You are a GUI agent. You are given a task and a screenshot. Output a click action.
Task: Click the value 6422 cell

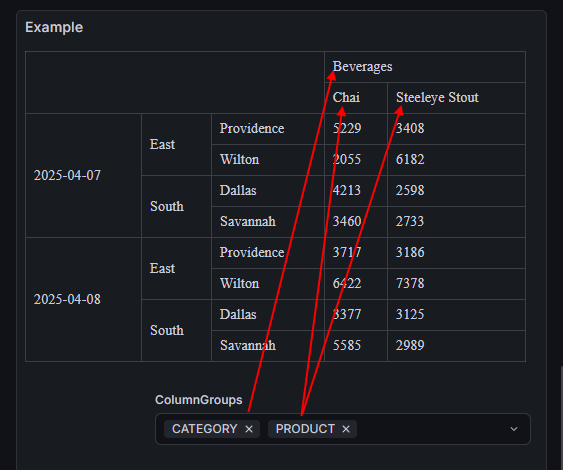click(356, 284)
